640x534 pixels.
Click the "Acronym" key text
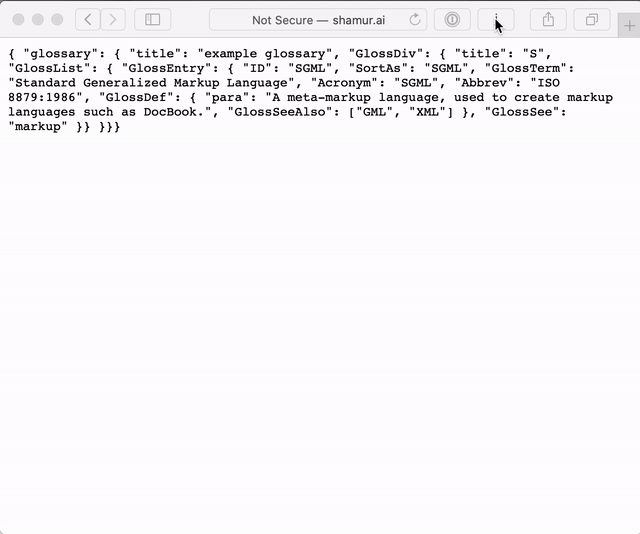pos(344,83)
